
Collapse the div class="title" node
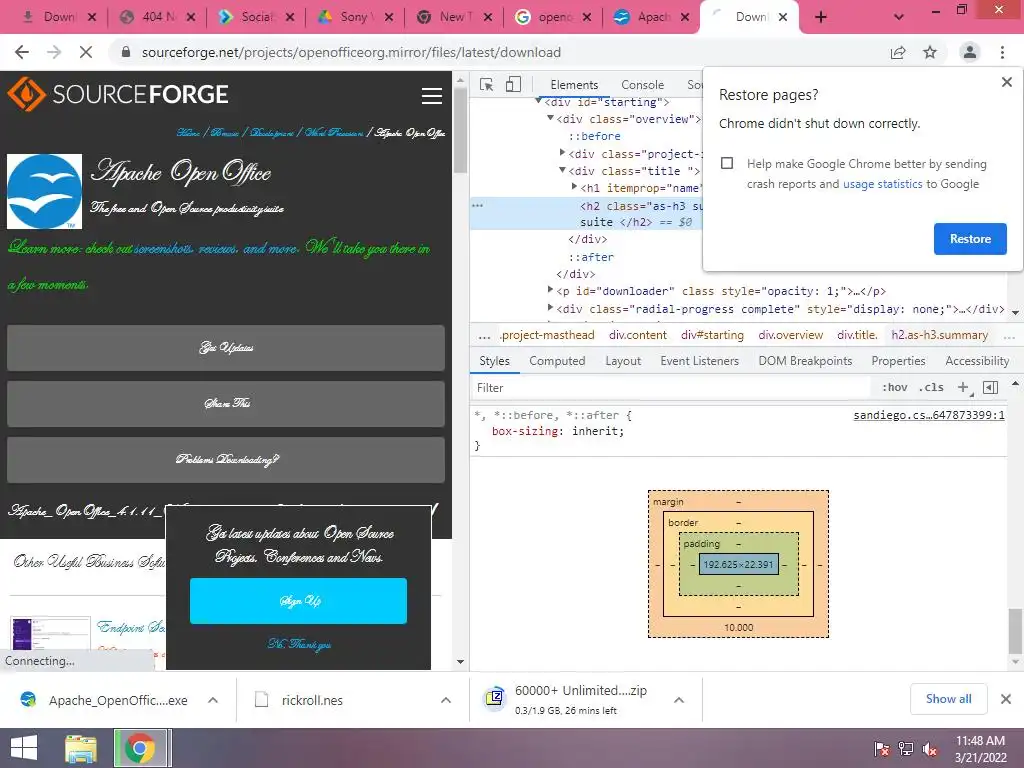562,170
